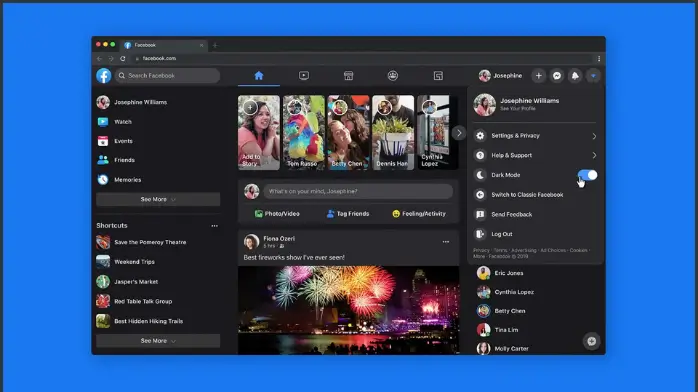Image resolution: width=698 pixels, height=392 pixels.
Task: Click the What's on your mind box
Action: pos(358,191)
